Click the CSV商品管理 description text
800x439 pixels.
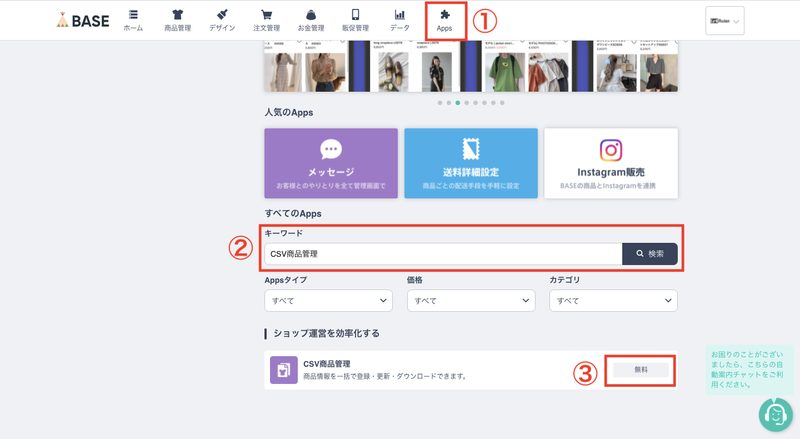(385, 376)
